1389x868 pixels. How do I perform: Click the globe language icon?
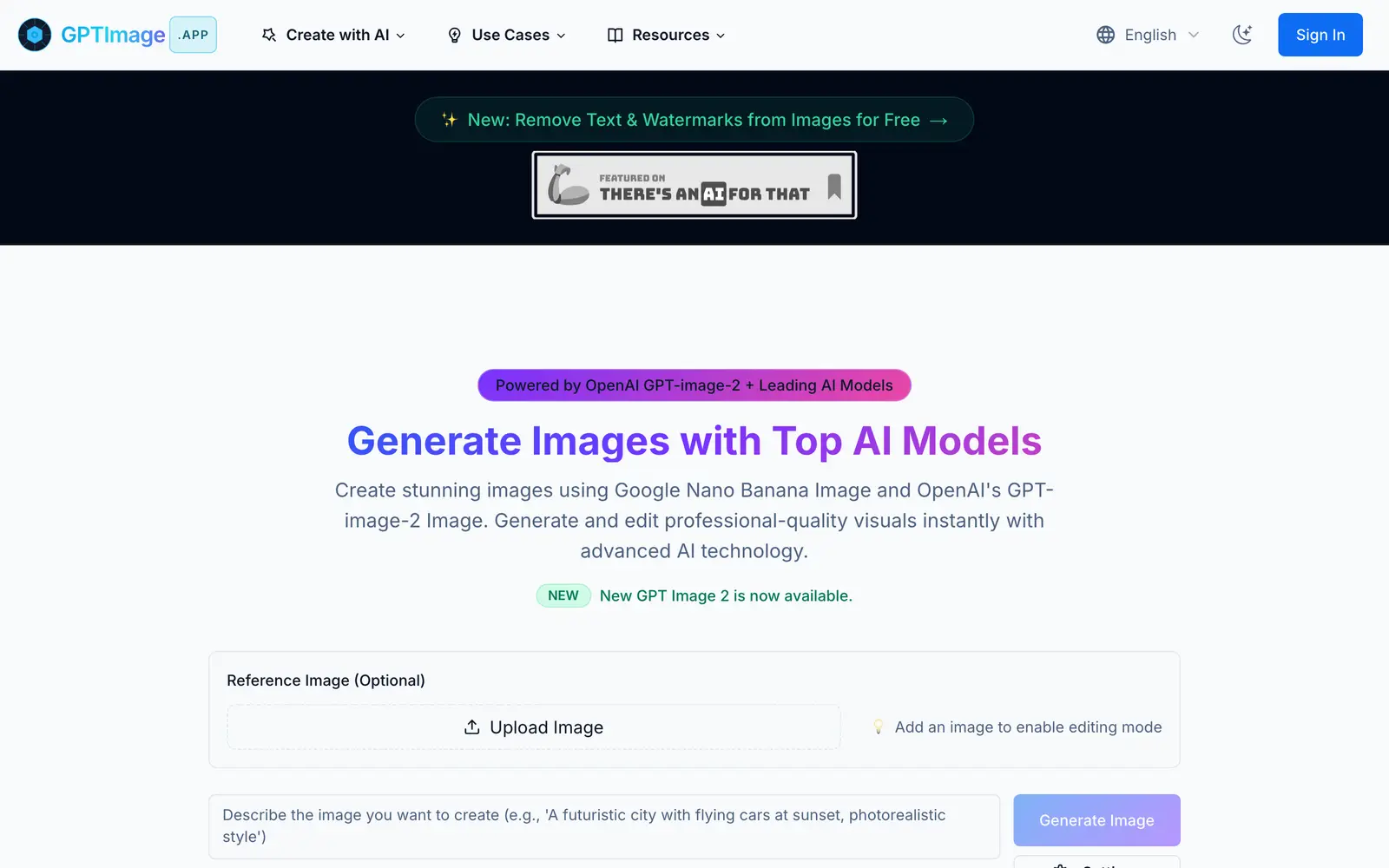(x=1105, y=35)
